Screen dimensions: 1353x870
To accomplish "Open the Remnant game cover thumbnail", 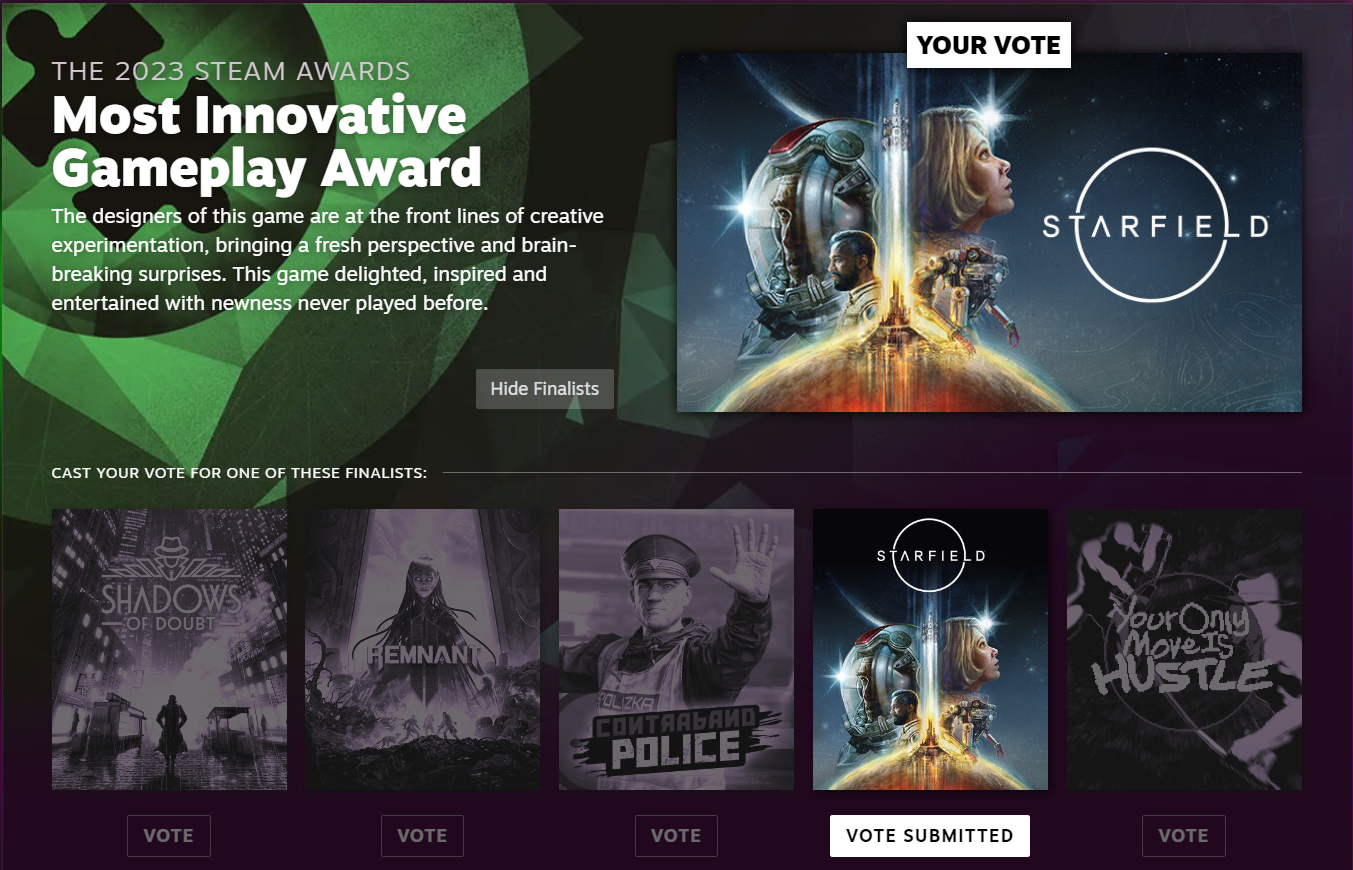I will click(x=422, y=649).
